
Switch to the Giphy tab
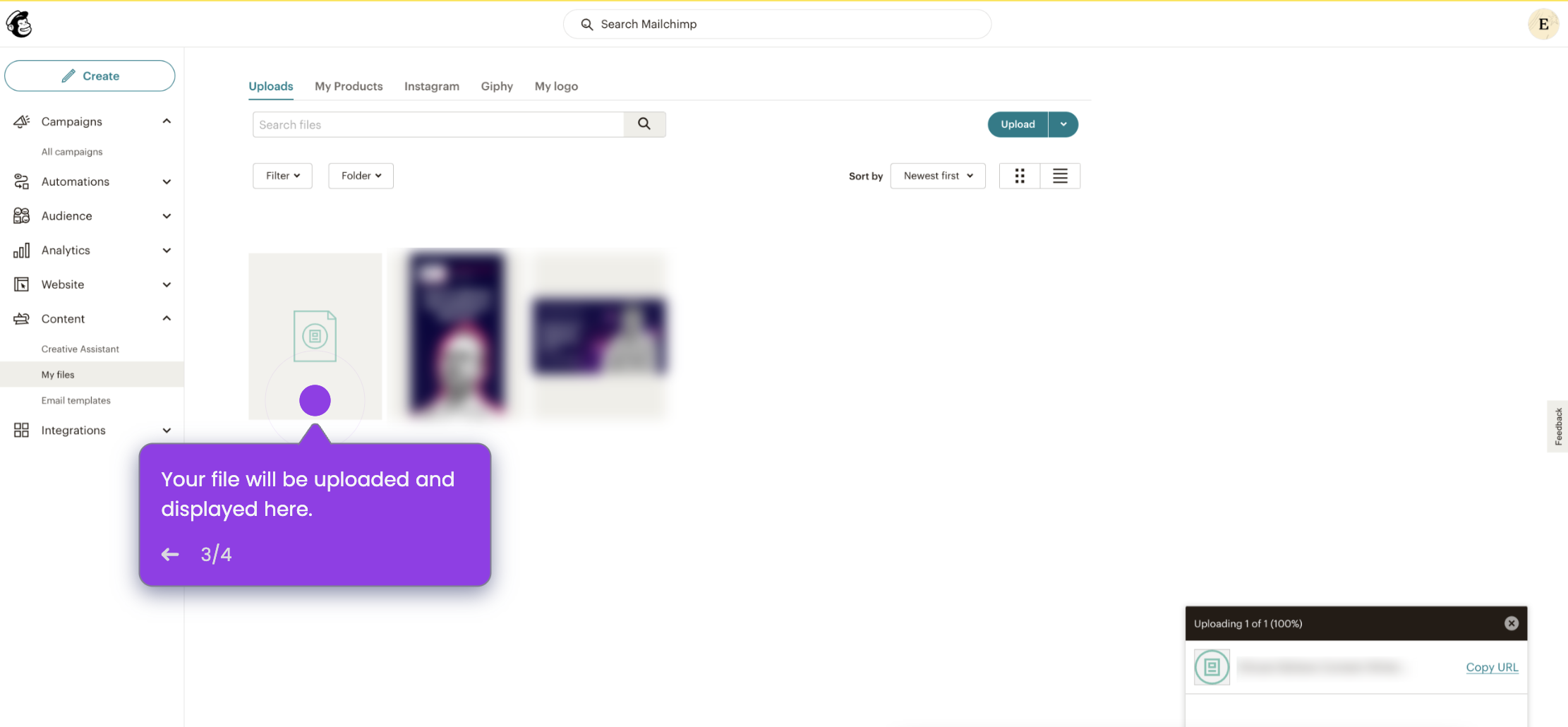[497, 86]
